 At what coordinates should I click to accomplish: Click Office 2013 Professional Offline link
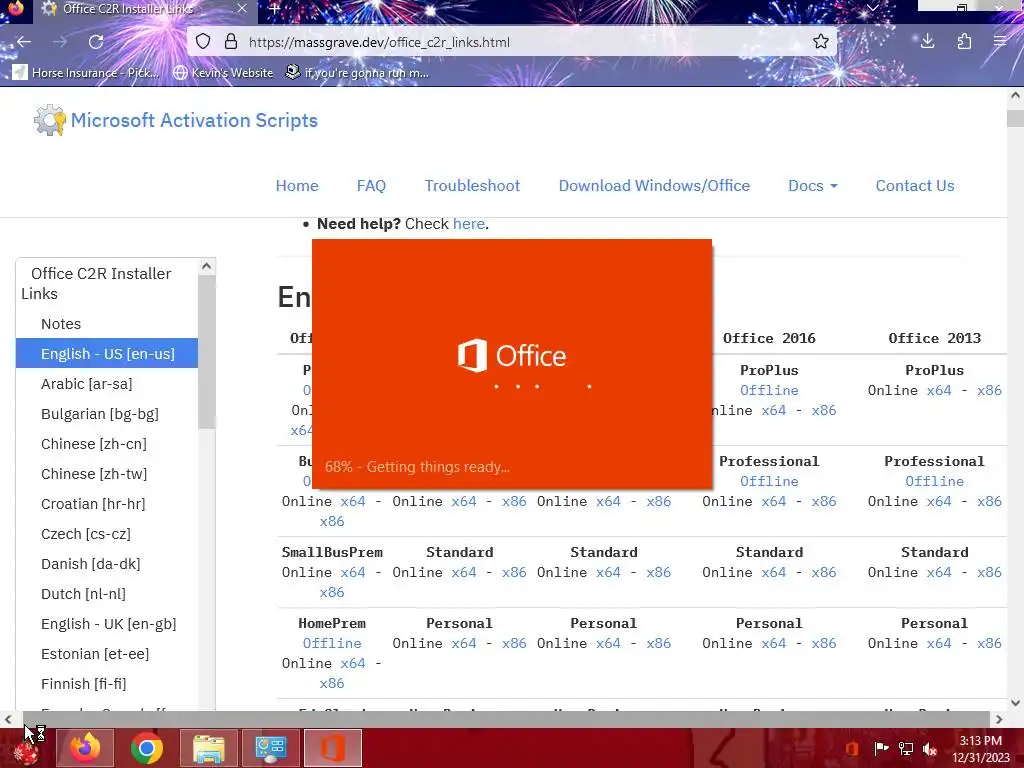tap(935, 481)
